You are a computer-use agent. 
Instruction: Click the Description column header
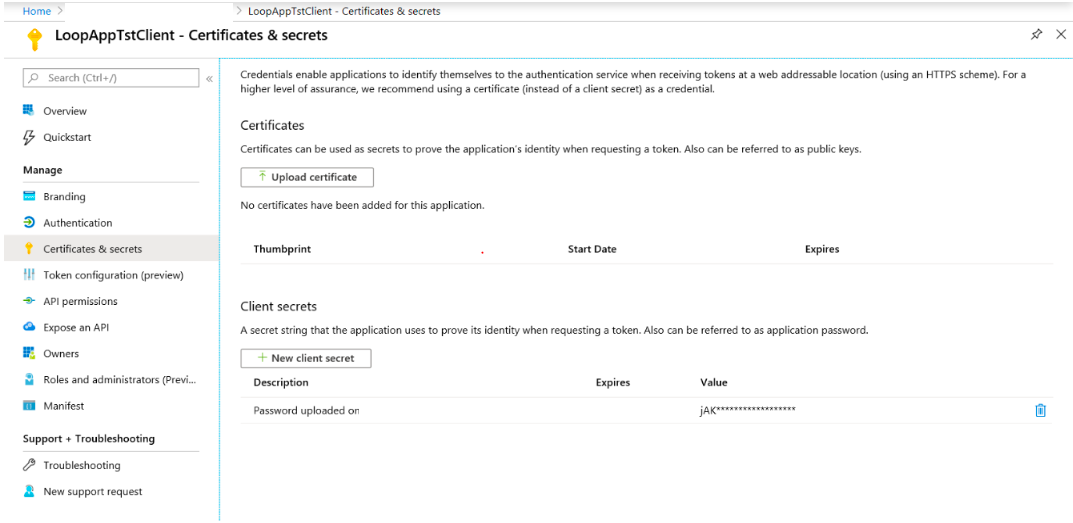point(281,382)
